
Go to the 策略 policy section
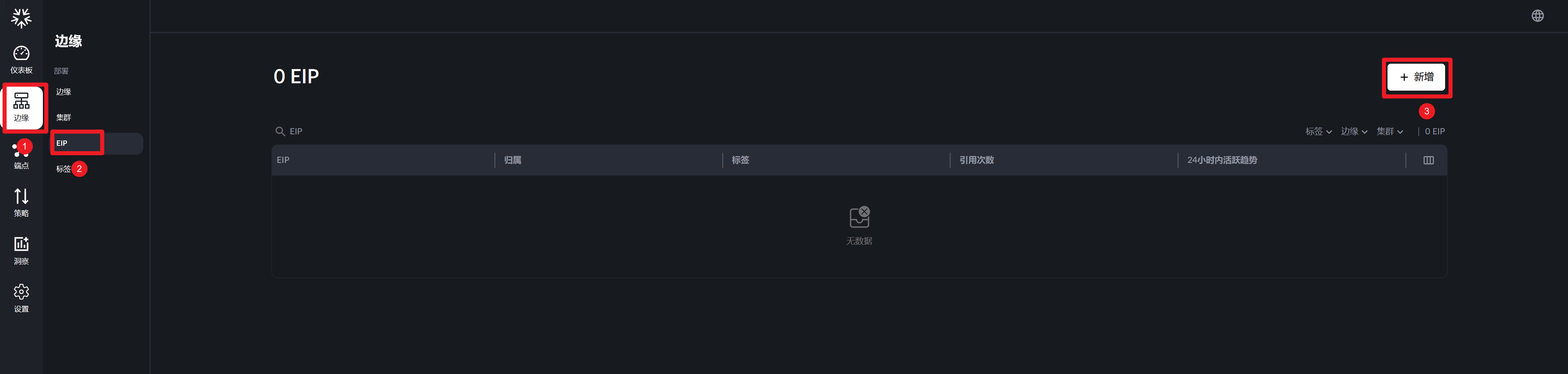(21, 203)
